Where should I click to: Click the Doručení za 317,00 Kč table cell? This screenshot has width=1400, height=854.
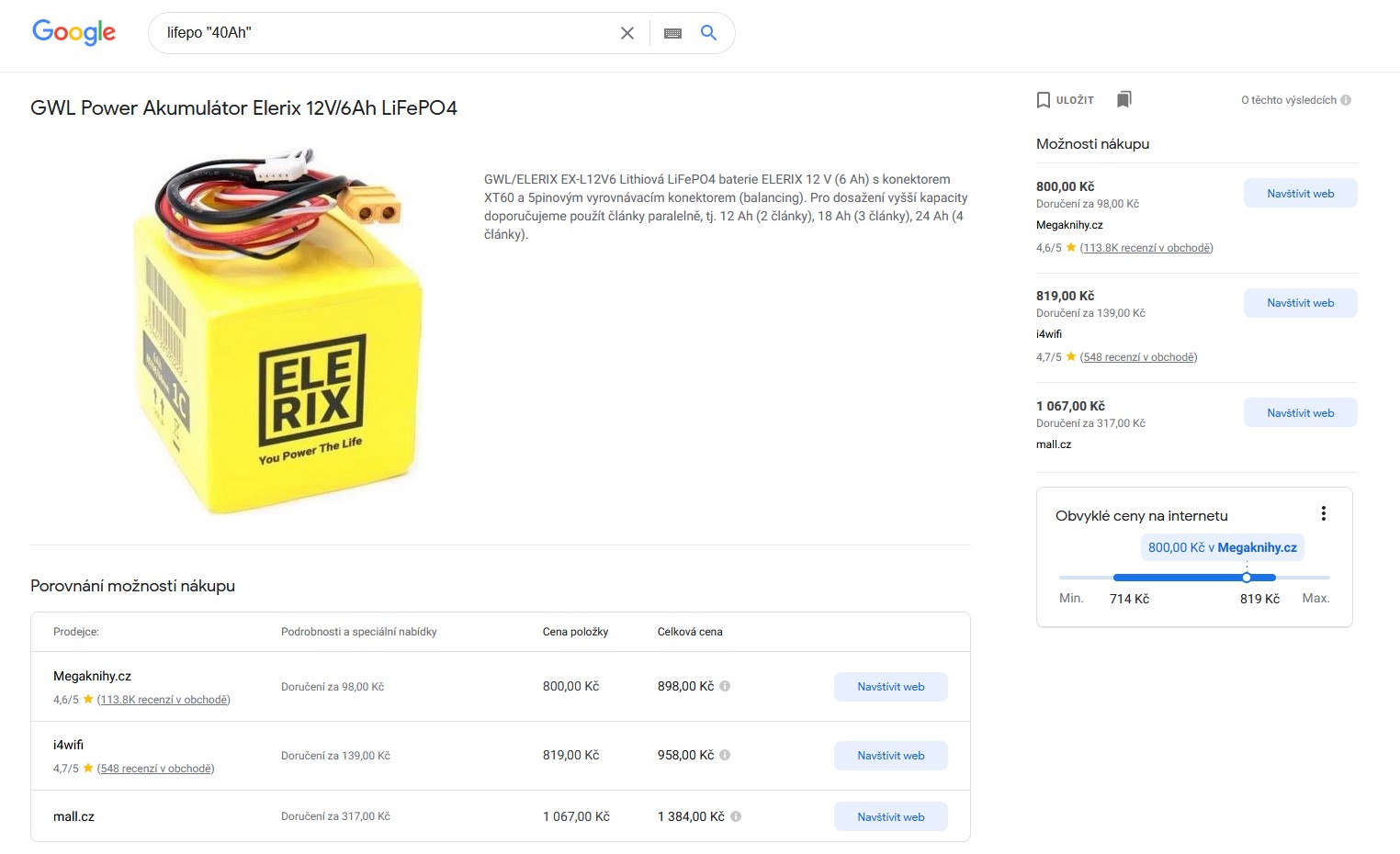point(335,816)
